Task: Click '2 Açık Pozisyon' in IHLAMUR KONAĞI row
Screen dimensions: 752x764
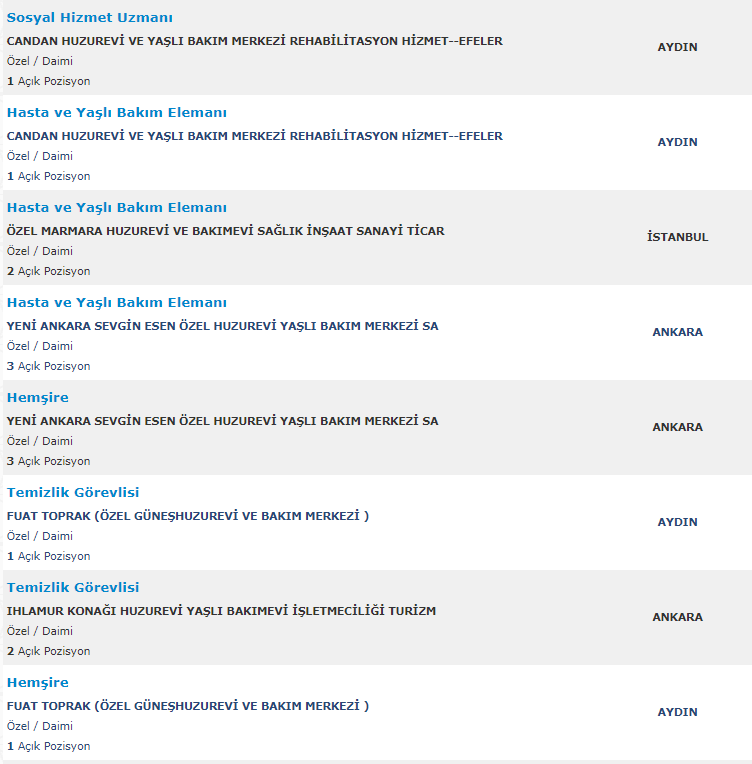Action: 48,651
